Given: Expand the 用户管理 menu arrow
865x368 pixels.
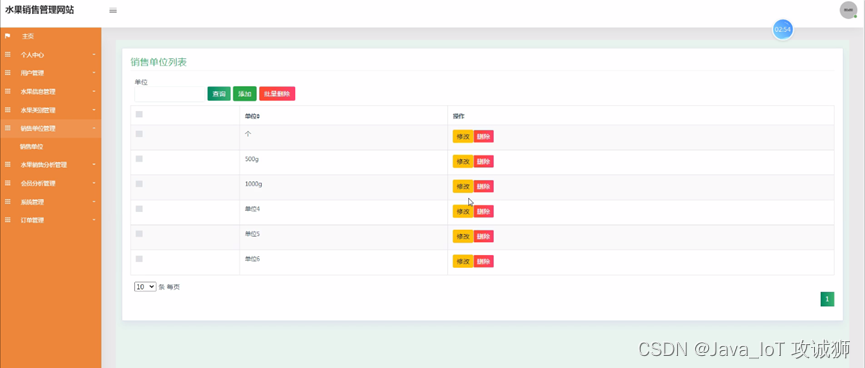Looking at the screenshot, I should click(x=94, y=73).
